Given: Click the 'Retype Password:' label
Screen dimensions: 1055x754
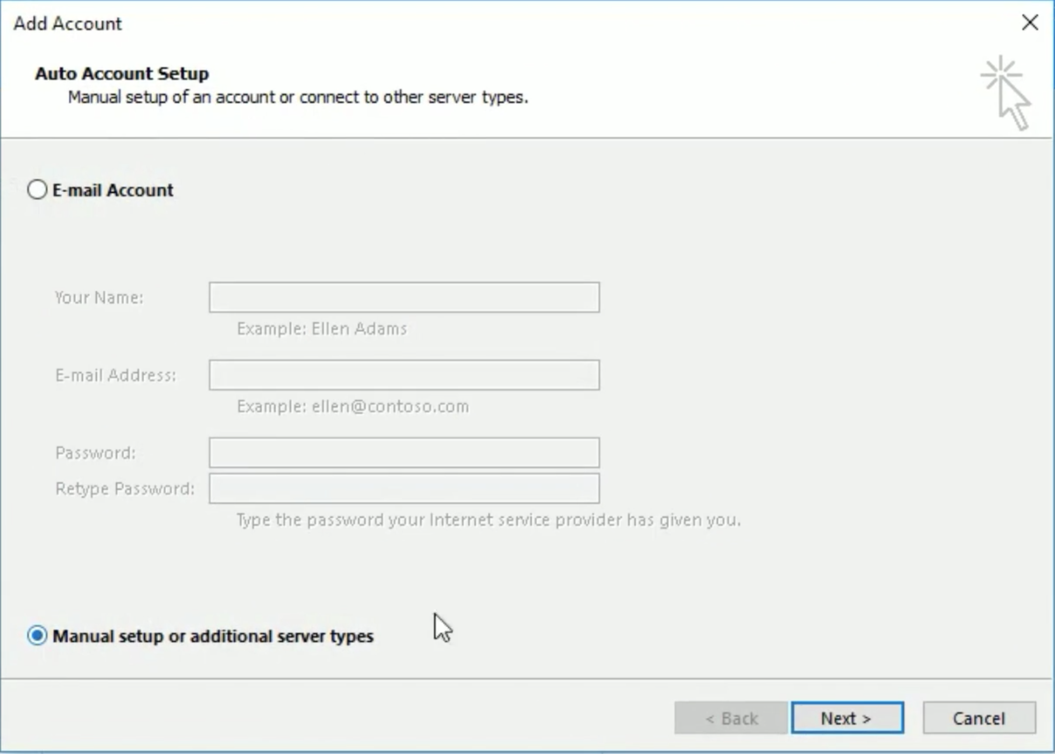Looking at the screenshot, I should tap(124, 489).
